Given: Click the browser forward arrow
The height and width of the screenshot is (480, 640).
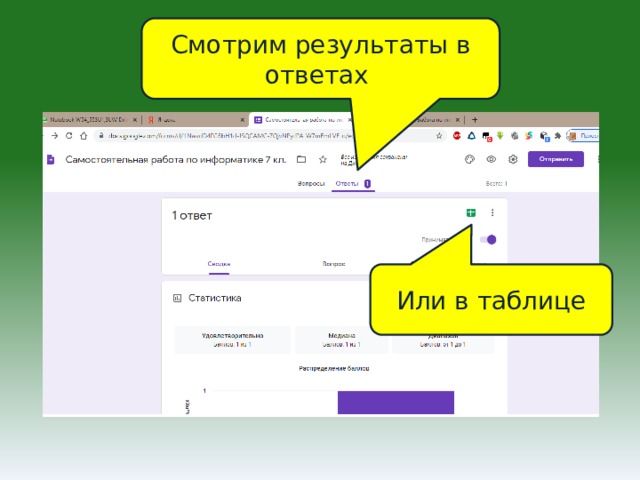Looking at the screenshot, I should (55, 136).
